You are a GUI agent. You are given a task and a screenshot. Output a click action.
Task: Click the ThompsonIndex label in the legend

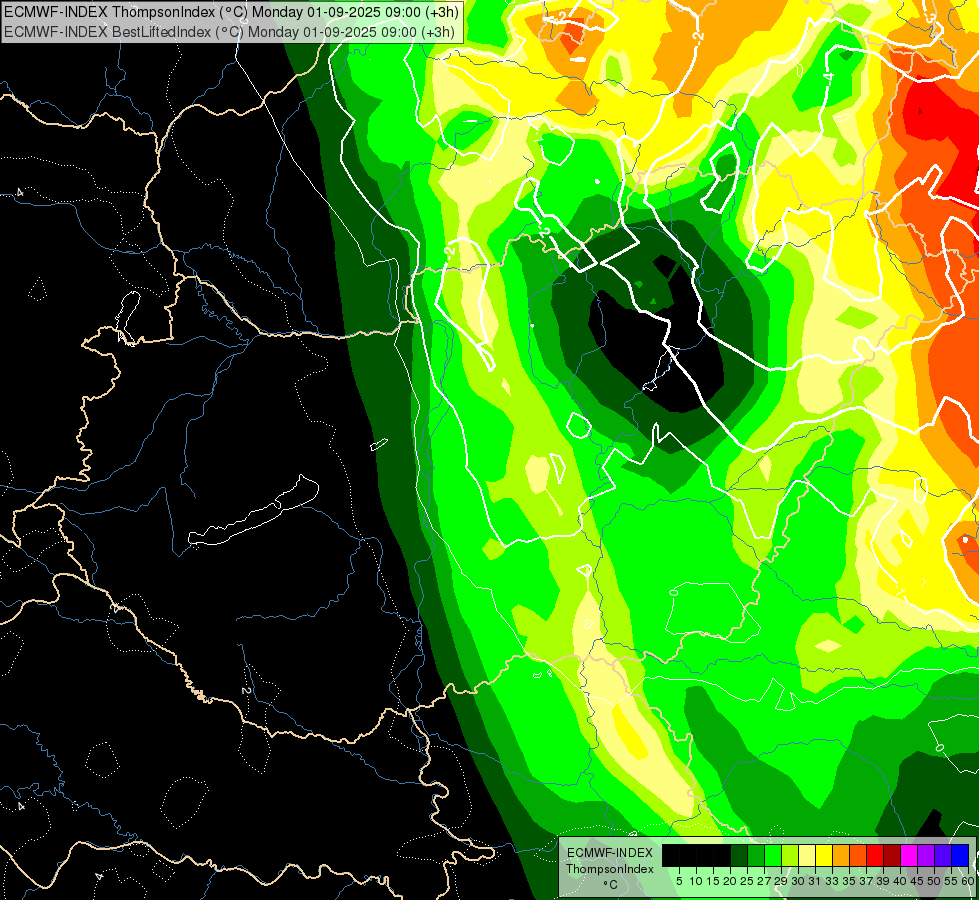coord(610,869)
